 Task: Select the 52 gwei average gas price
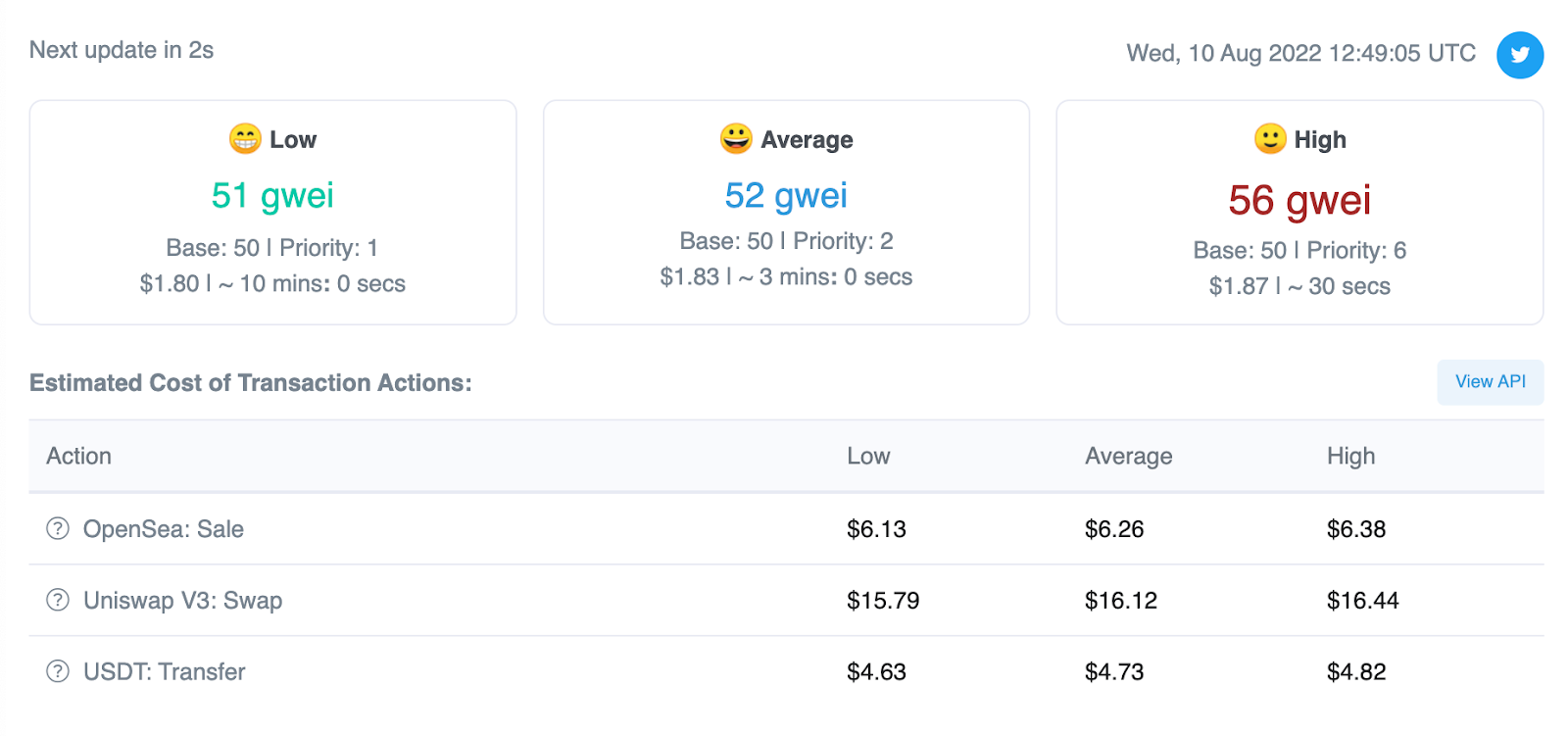pos(786,196)
